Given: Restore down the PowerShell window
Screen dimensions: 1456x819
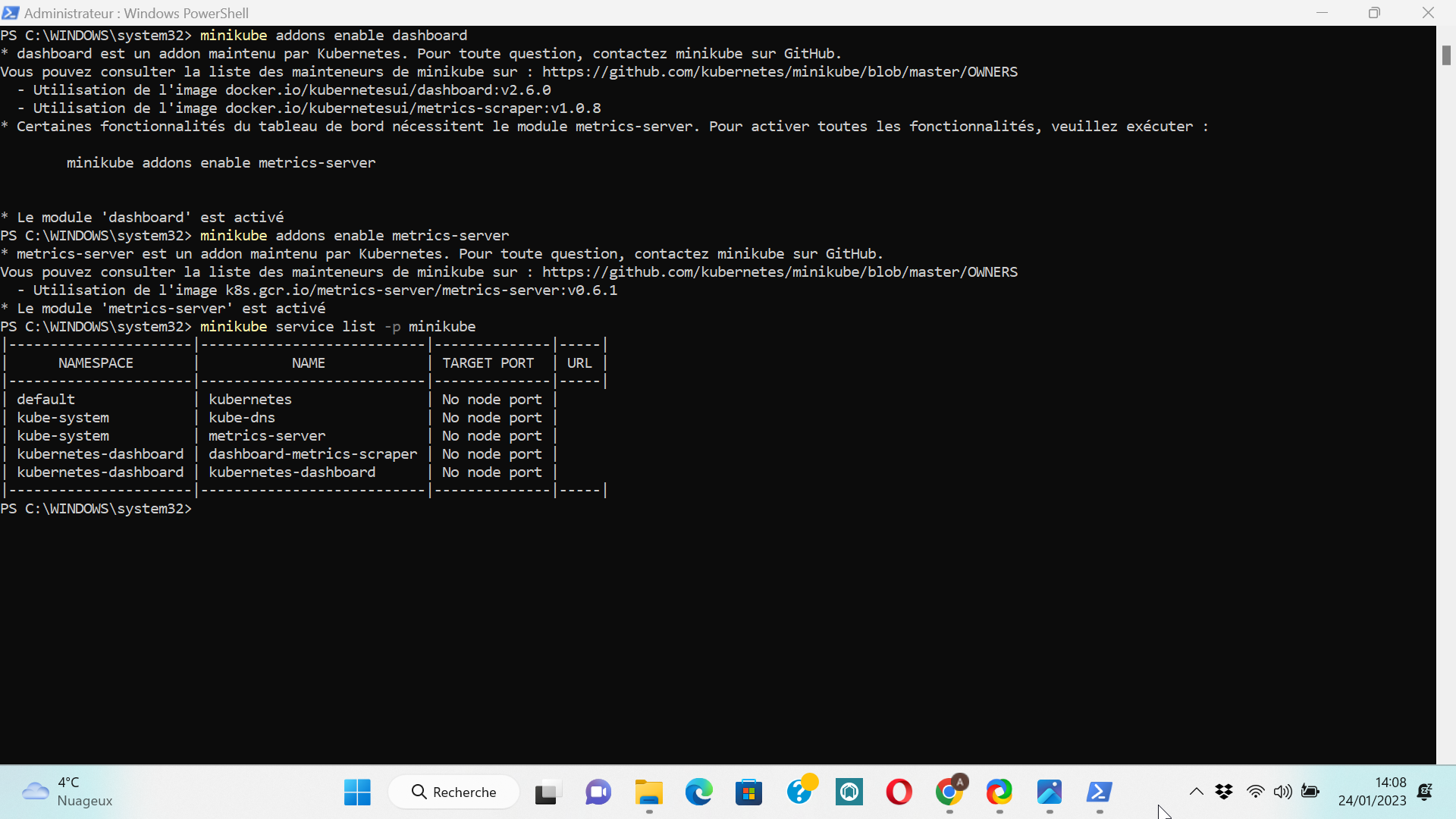Looking at the screenshot, I should [x=1374, y=13].
